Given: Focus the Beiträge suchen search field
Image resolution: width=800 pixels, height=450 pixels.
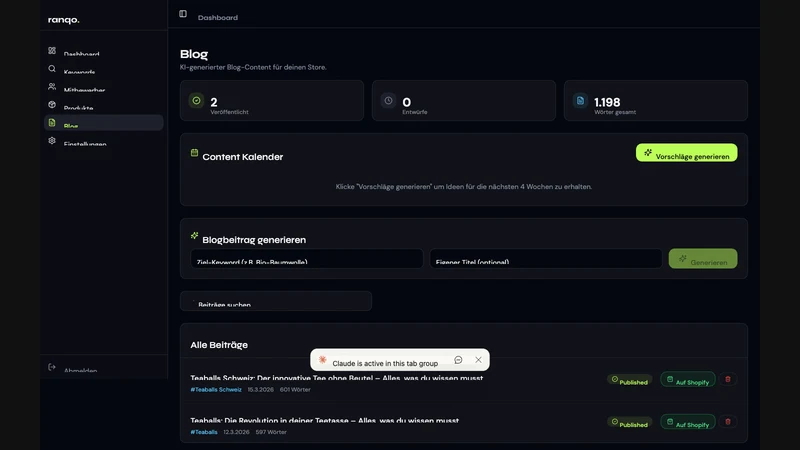Looking at the screenshot, I should [x=276, y=301].
